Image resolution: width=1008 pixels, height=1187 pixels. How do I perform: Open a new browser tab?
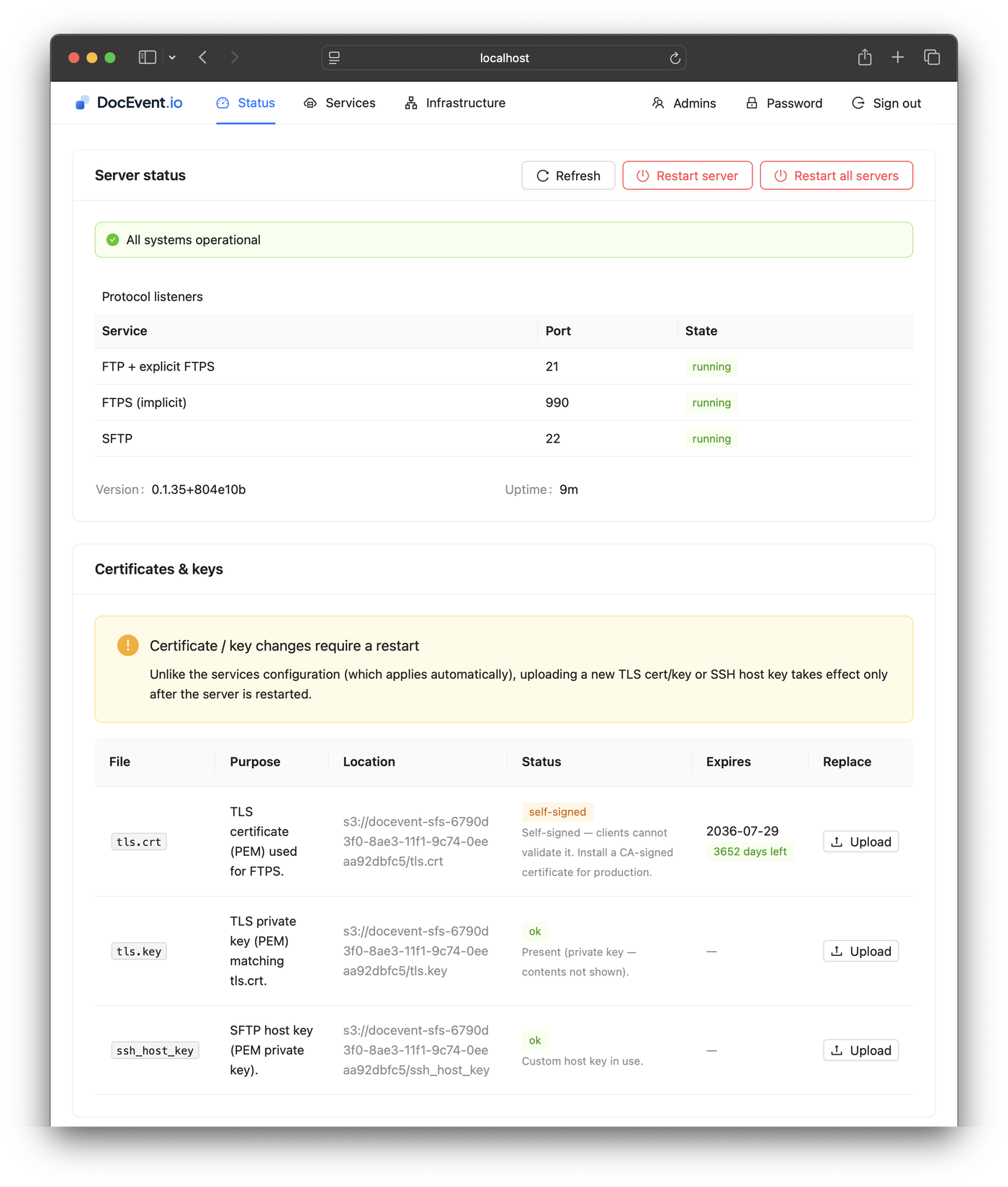[898, 58]
